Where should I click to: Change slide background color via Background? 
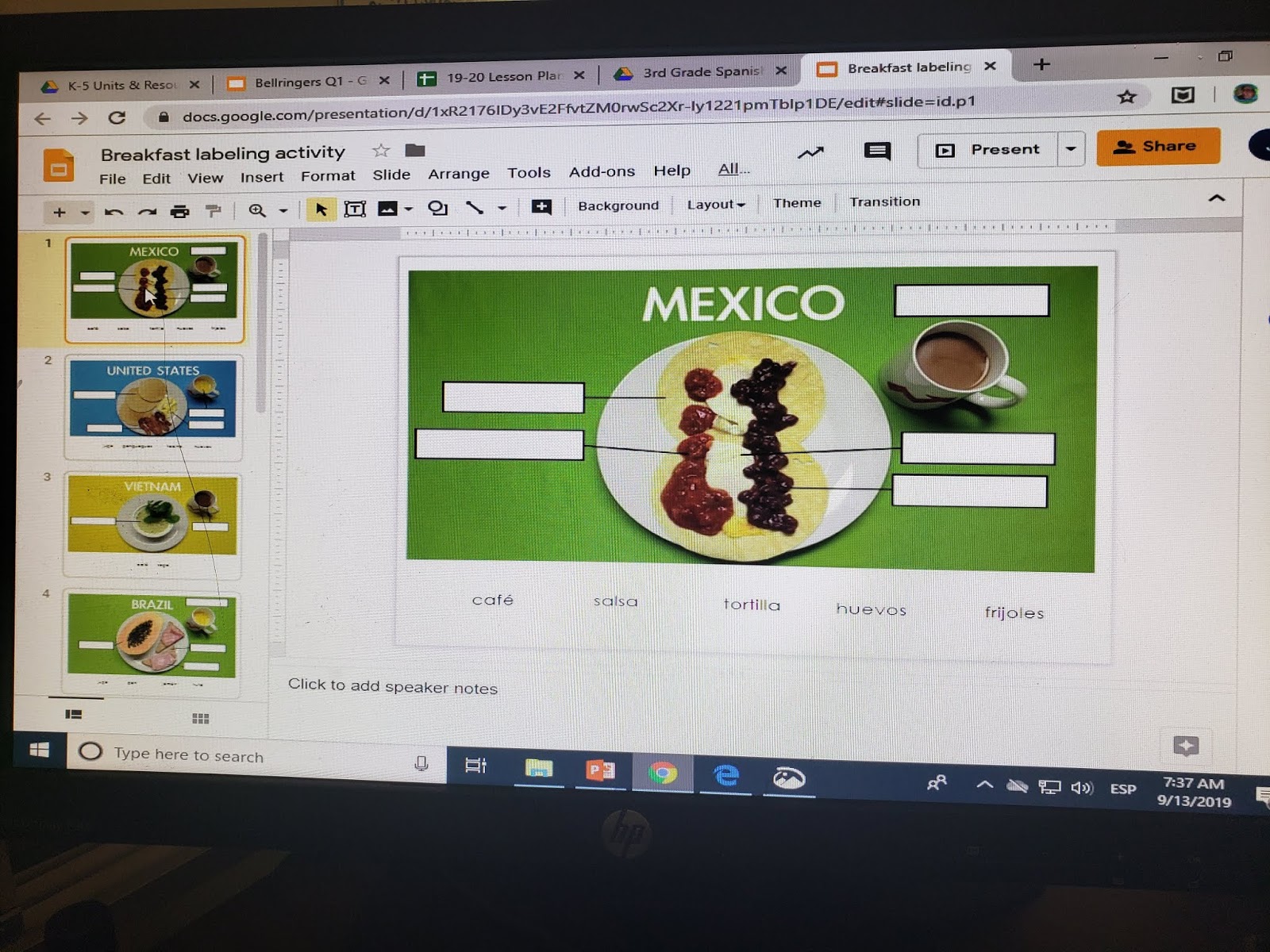tap(618, 205)
